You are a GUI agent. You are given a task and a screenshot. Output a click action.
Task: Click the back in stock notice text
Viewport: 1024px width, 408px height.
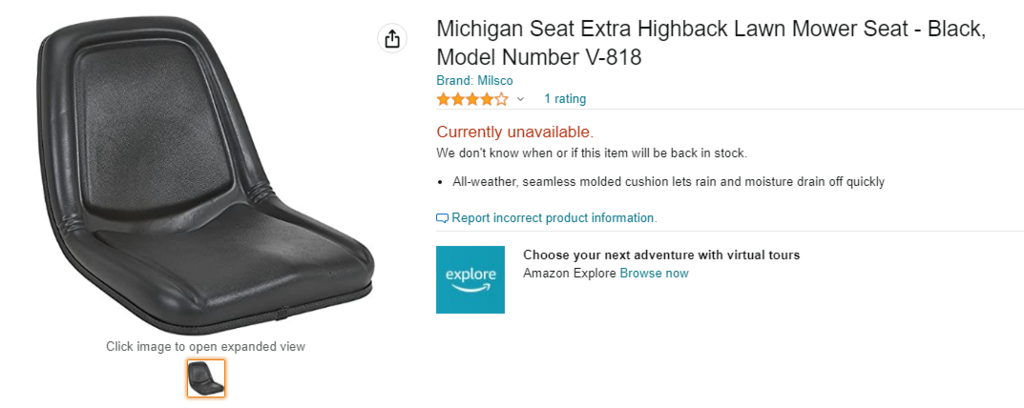coord(591,153)
